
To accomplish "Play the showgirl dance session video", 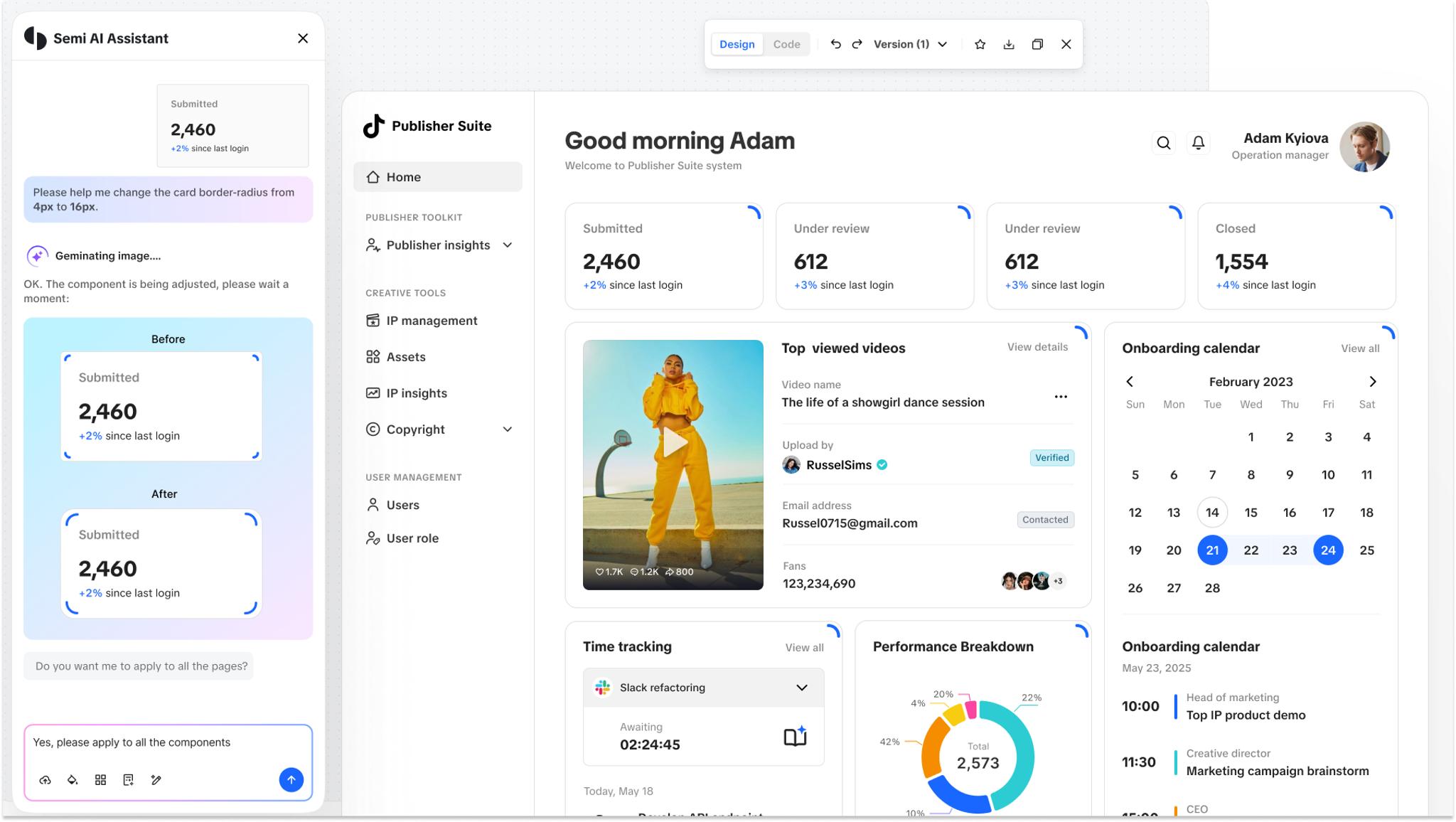I will pyautogui.click(x=674, y=443).
